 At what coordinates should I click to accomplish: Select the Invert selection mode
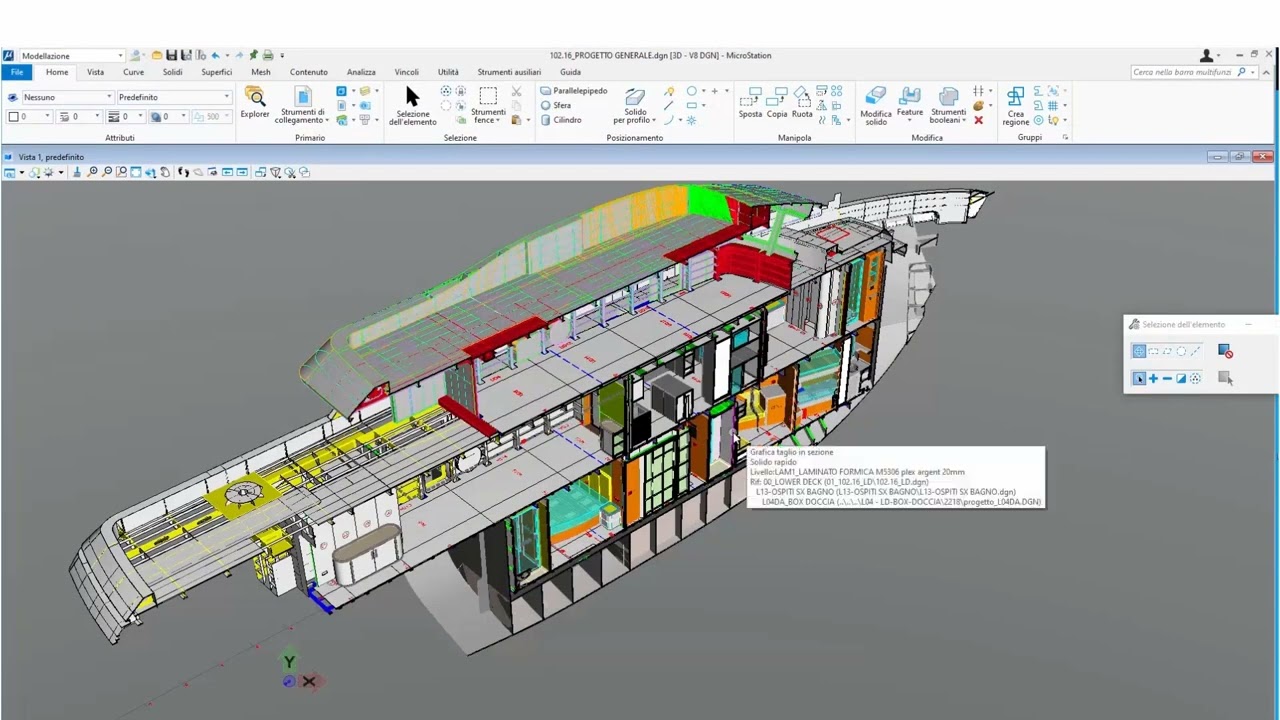(x=1181, y=378)
